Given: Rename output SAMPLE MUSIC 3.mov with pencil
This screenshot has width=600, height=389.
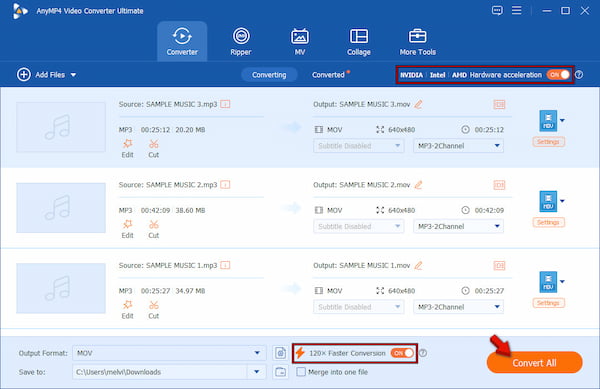Looking at the screenshot, I should coord(418,104).
